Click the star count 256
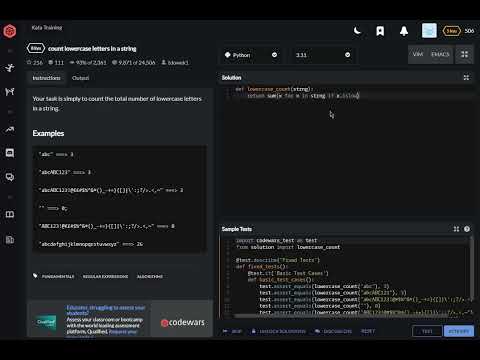This screenshot has width=480, height=360. point(35,62)
